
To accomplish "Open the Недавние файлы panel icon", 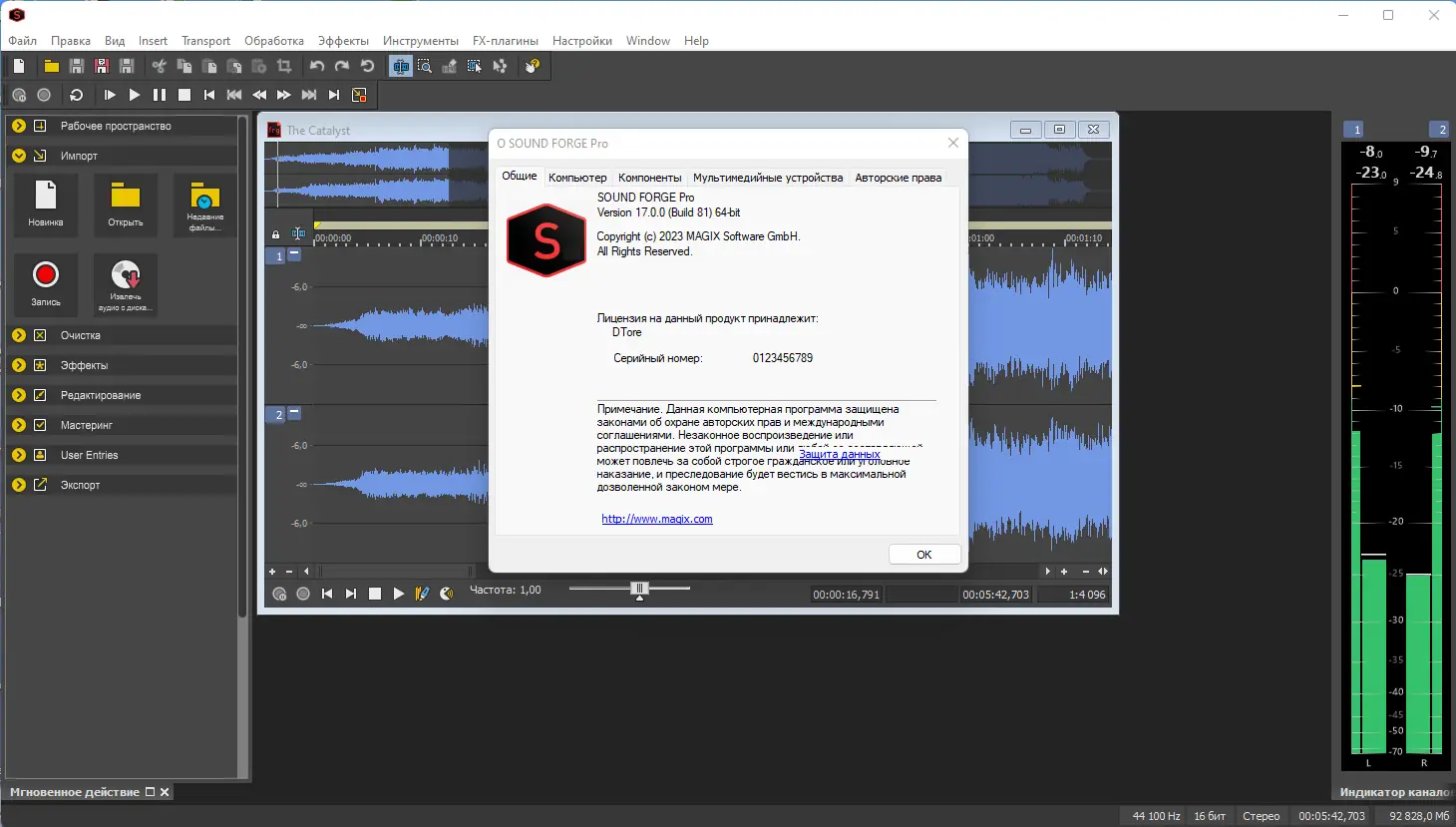I will [x=204, y=205].
